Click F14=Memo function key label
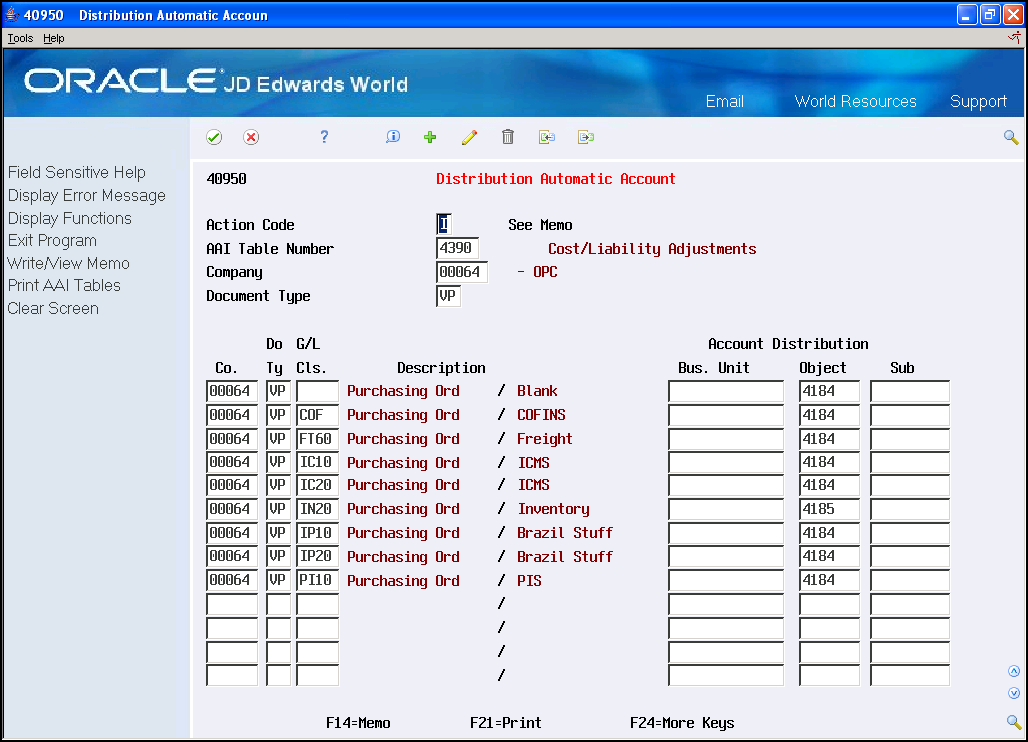 coord(358,723)
